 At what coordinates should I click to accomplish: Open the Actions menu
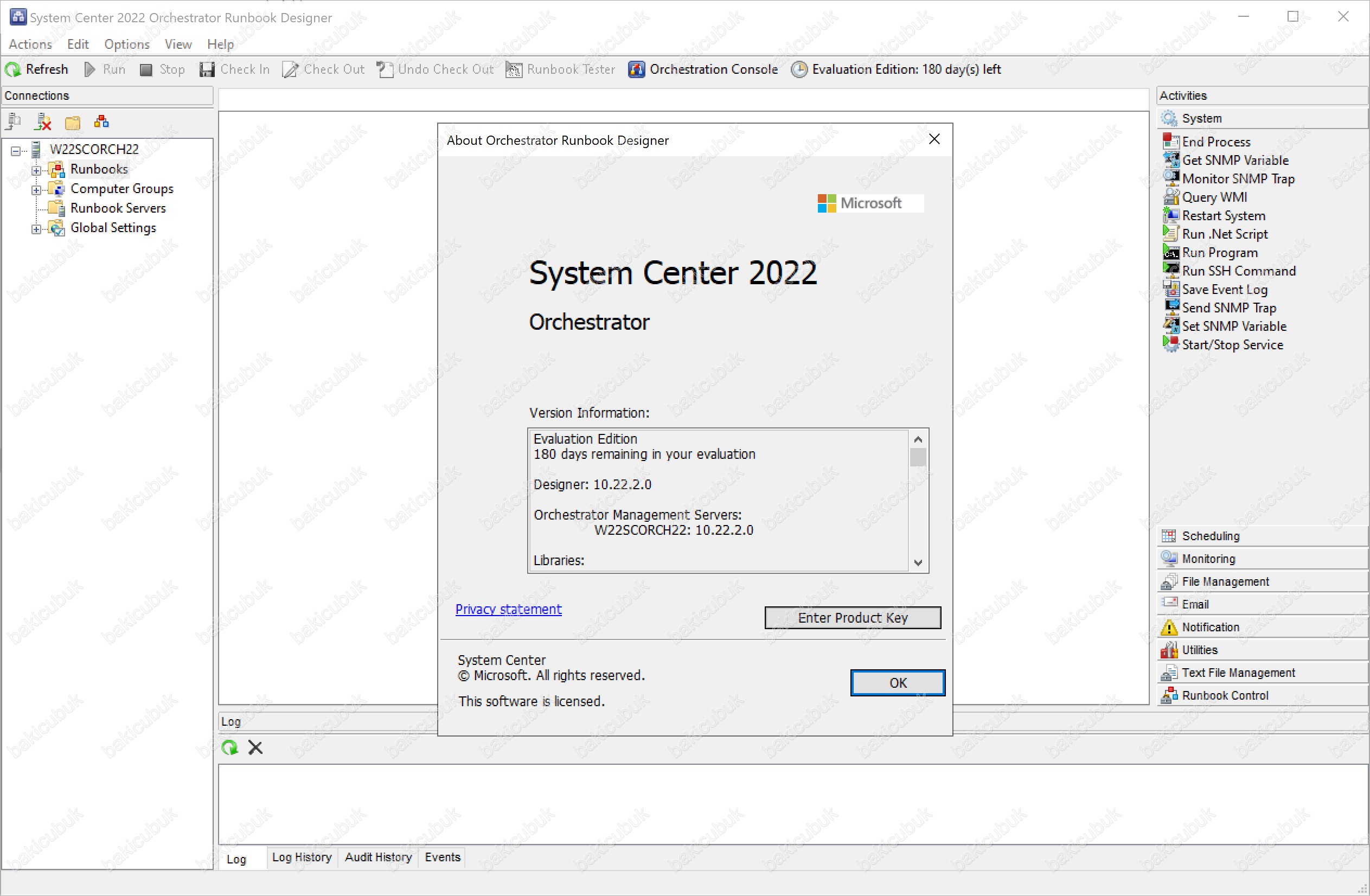tap(30, 44)
